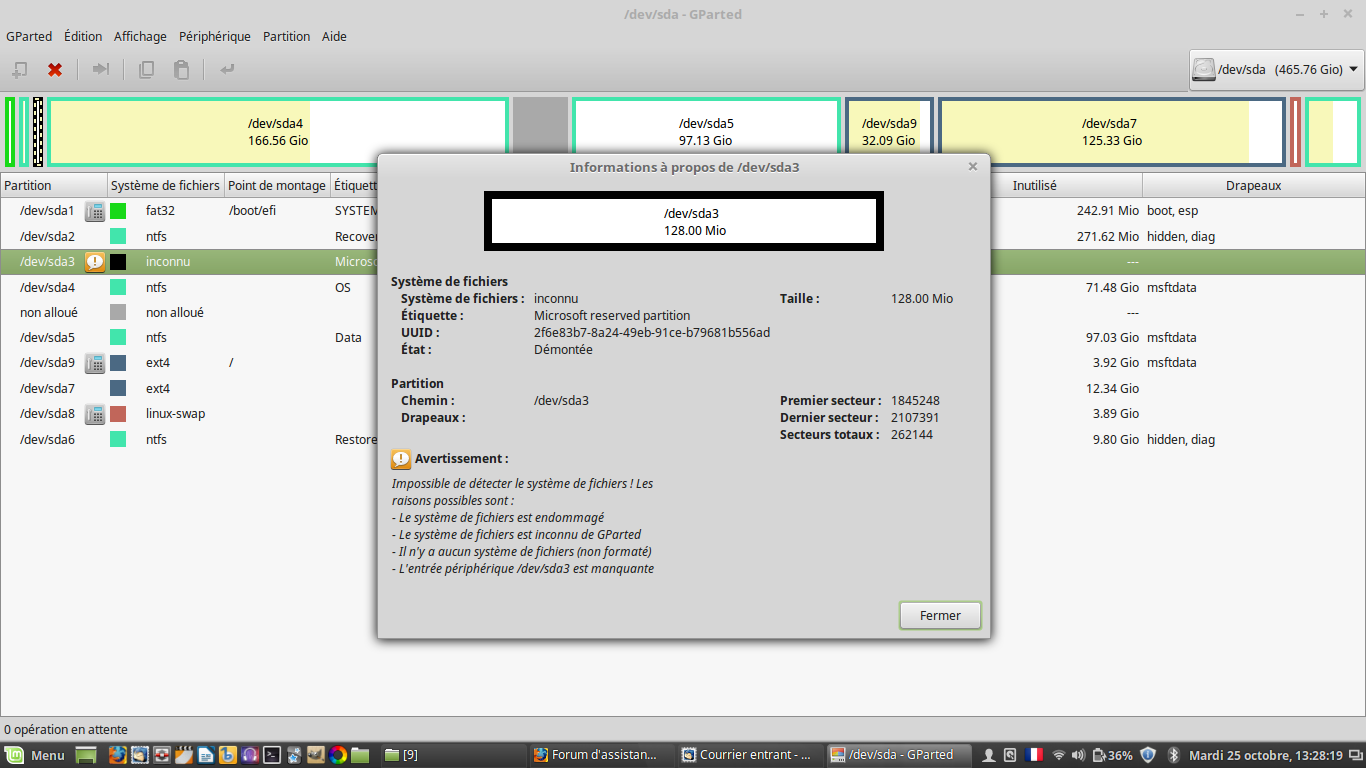Click the paste partition toolbar icon
The height and width of the screenshot is (768, 1366).
click(x=181, y=70)
